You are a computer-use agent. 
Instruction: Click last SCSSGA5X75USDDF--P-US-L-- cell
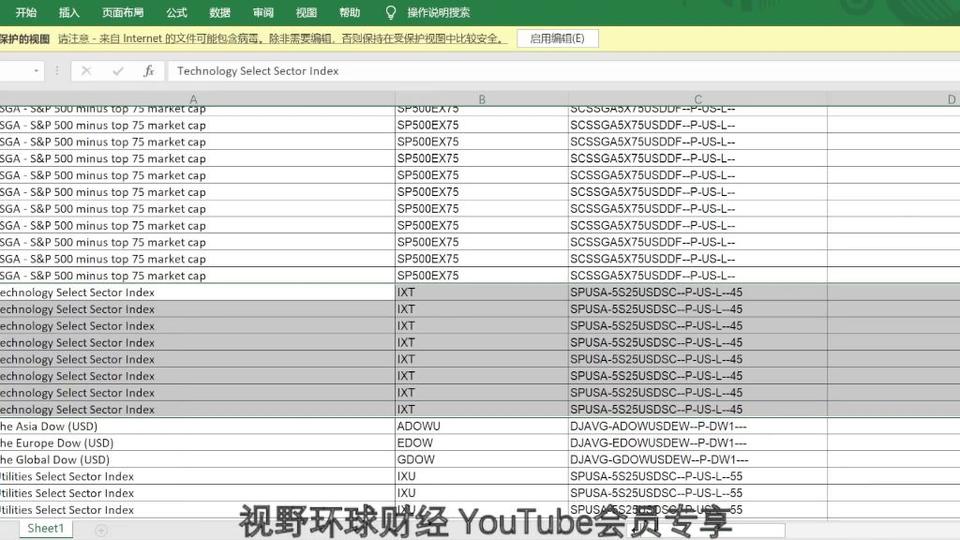698,276
